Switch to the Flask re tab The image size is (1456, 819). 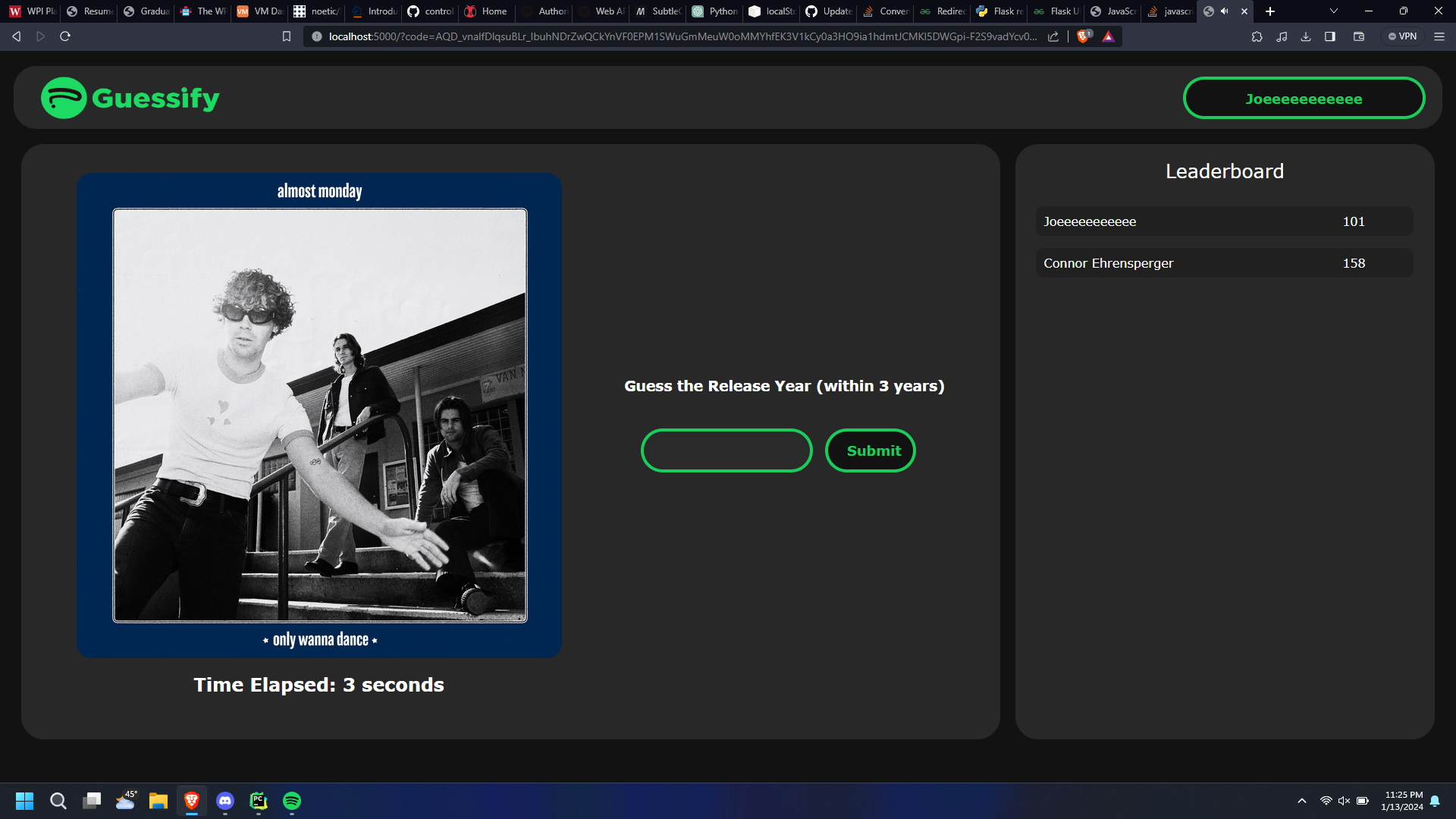tap(1001, 11)
